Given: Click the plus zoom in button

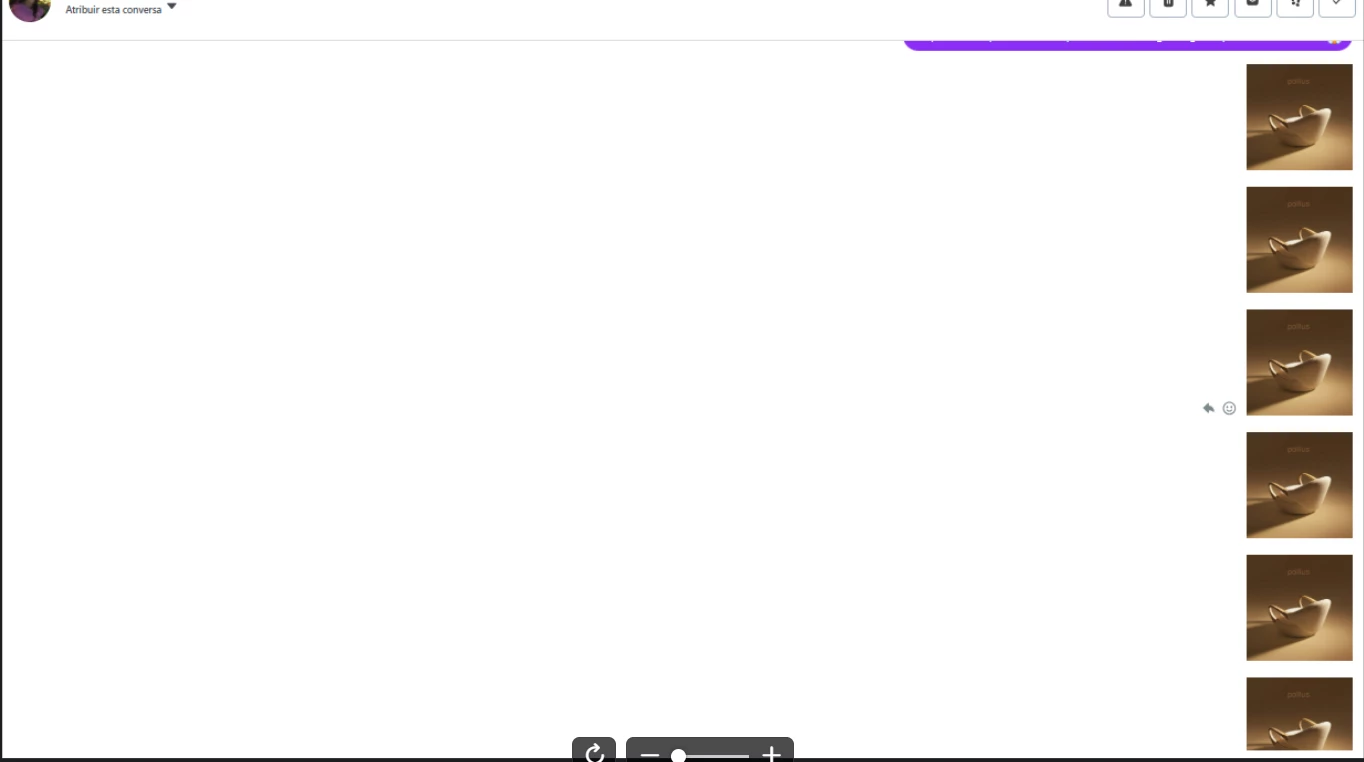Looking at the screenshot, I should point(771,755).
